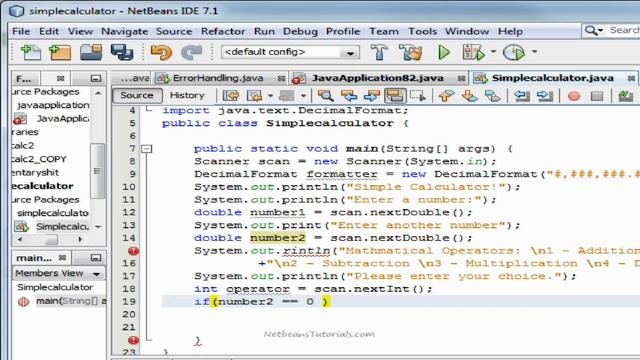Open the Profile Project dropdown arrow
This screenshot has height=360, width=640.
click(534, 52)
